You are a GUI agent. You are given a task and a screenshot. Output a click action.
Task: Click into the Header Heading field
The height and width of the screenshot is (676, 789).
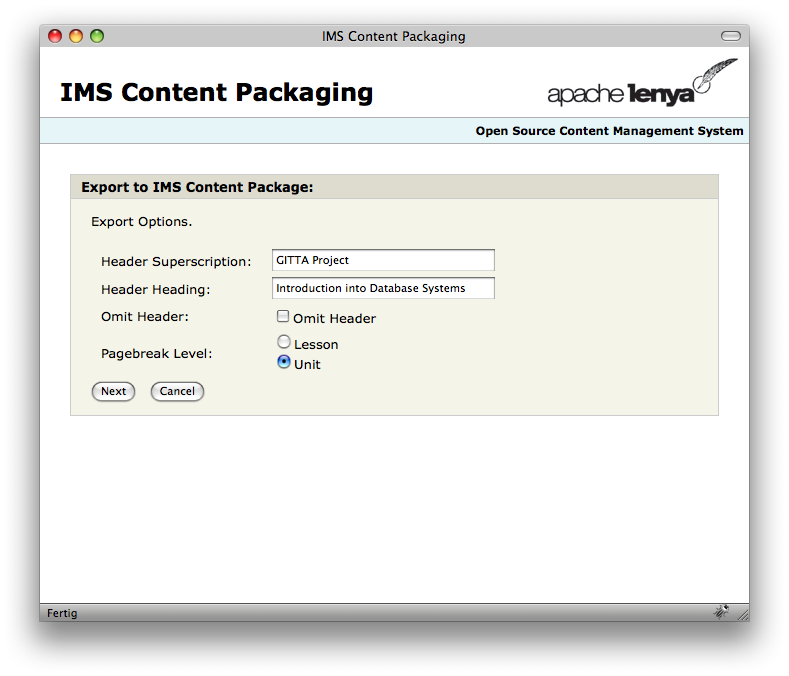tap(383, 288)
